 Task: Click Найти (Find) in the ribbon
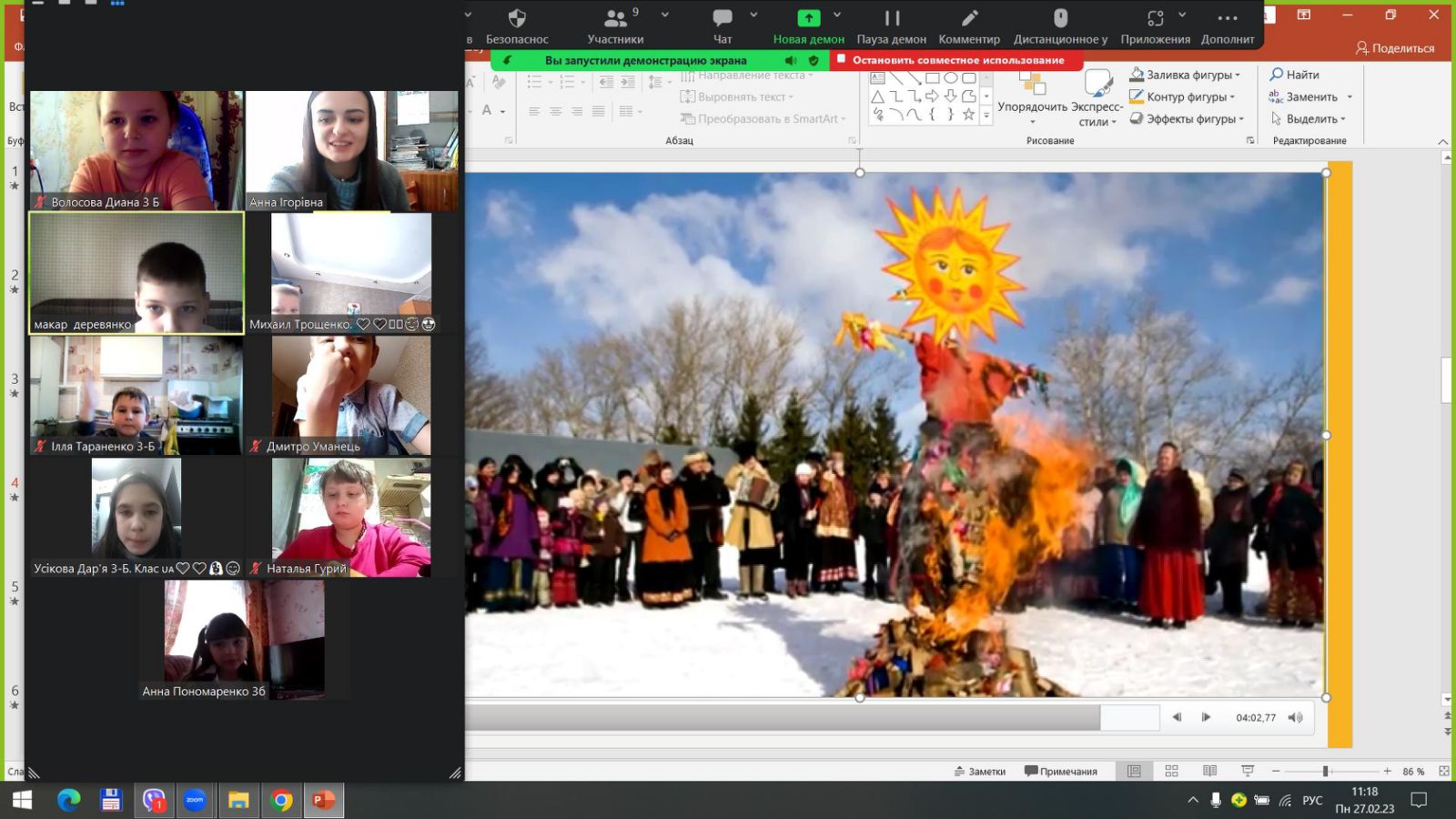point(1294,75)
